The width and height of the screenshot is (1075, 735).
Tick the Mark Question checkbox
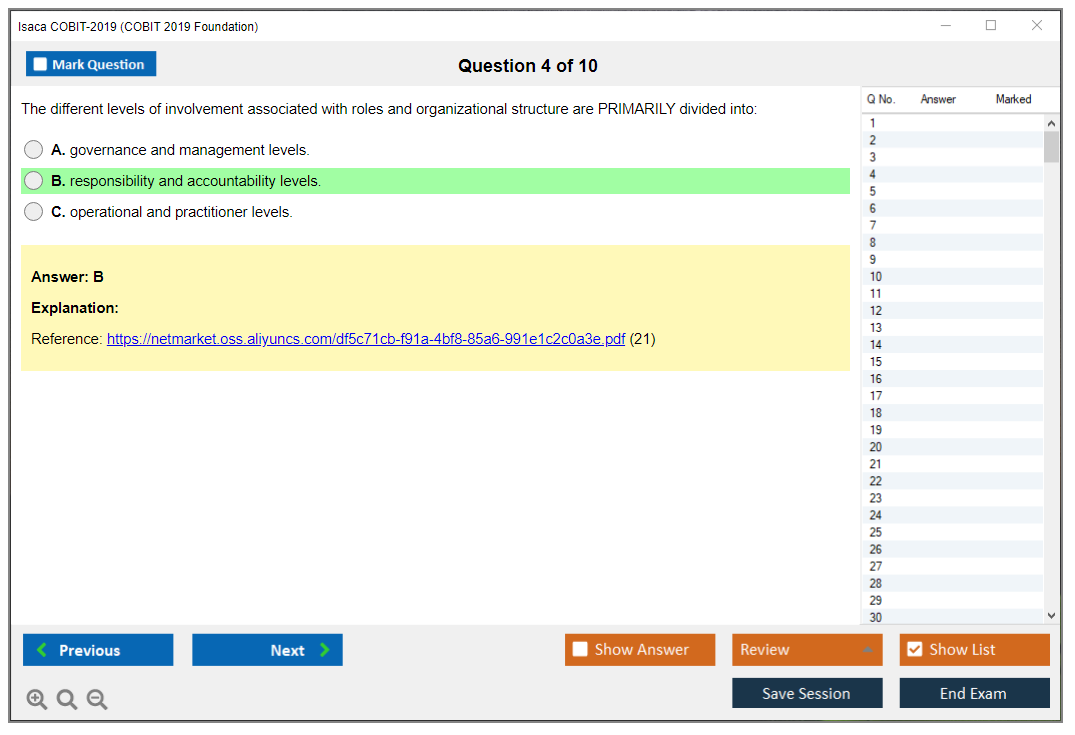[41, 64]
